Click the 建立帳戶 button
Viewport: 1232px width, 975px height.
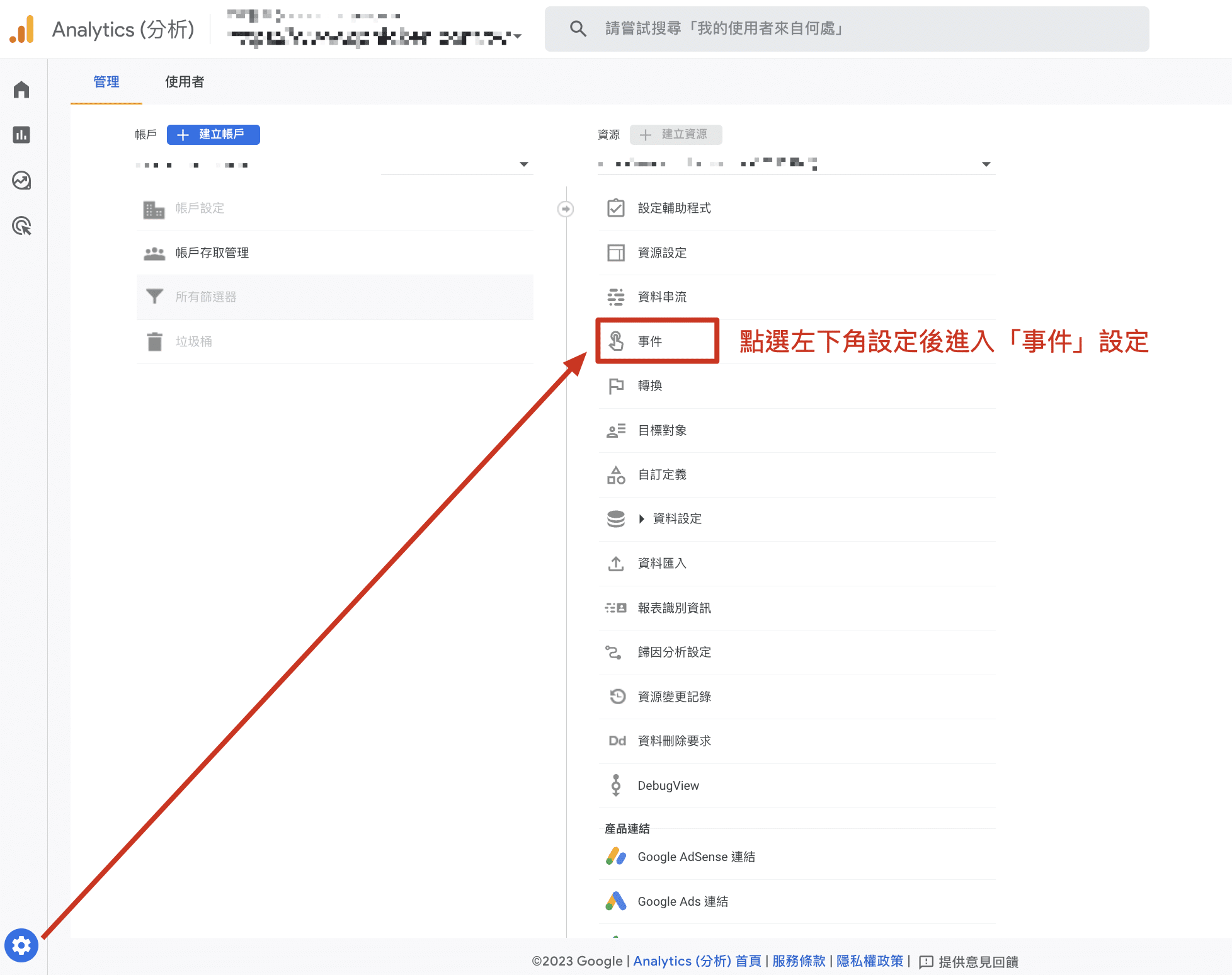(x=213, y=134)
